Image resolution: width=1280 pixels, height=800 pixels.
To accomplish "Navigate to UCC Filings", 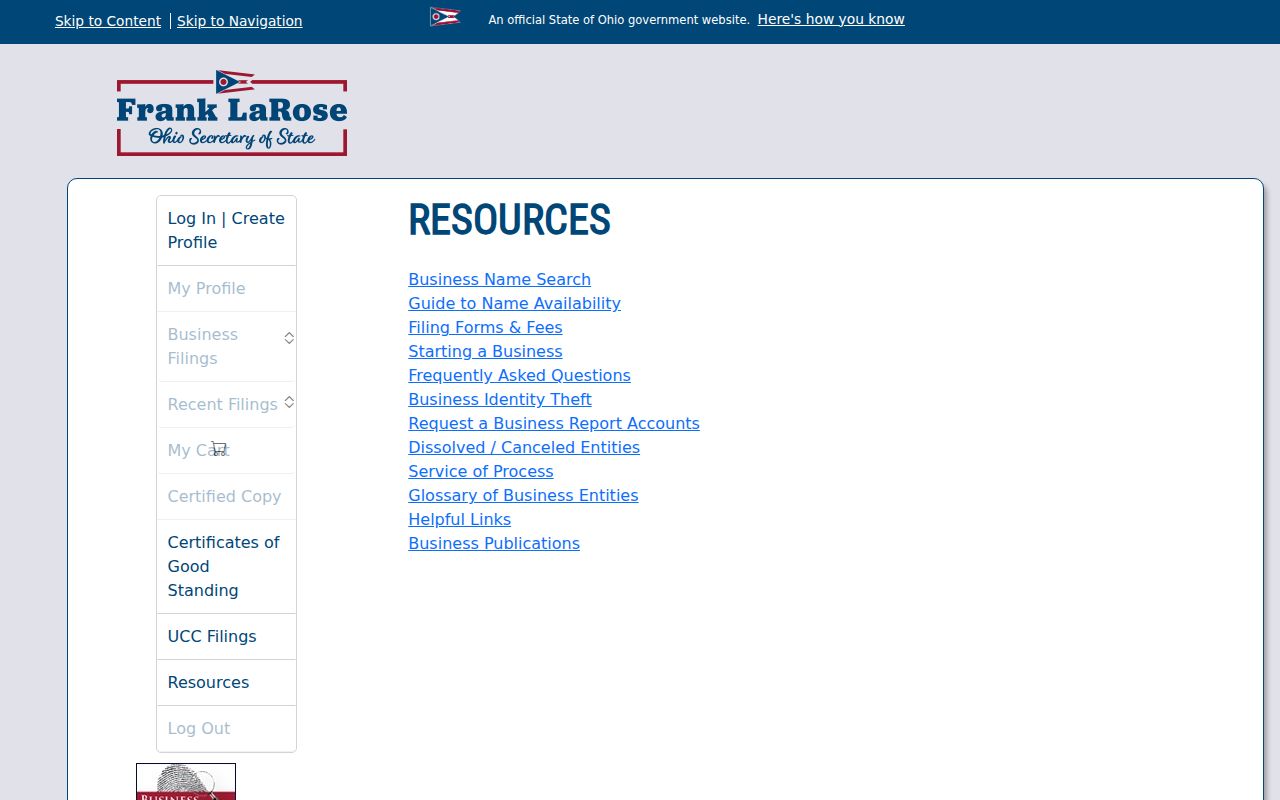I will click(226, 637).
